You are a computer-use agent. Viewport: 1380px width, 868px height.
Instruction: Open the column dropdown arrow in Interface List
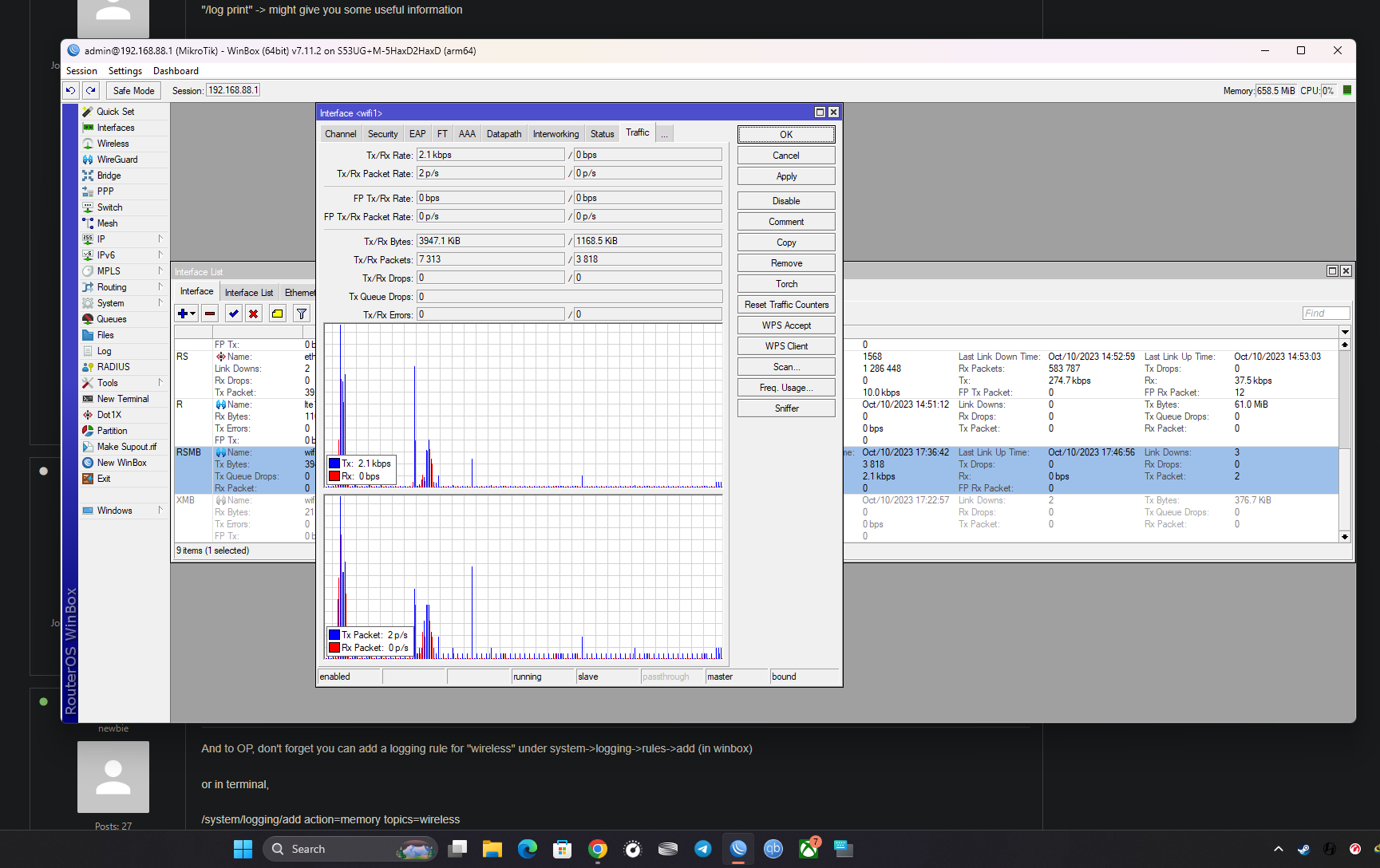[x=1345, y=332]
